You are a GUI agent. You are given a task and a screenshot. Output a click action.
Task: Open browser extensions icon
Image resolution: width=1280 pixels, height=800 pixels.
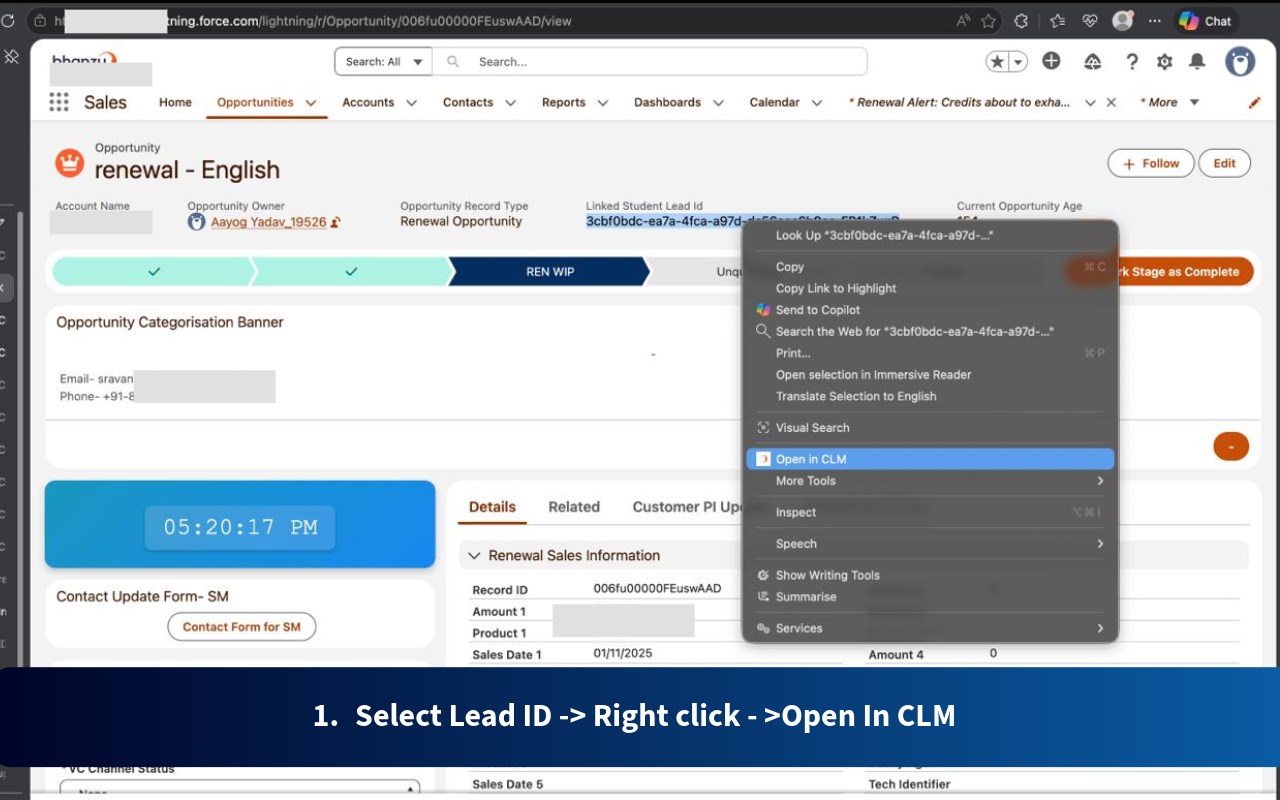tap(1021, 20)
